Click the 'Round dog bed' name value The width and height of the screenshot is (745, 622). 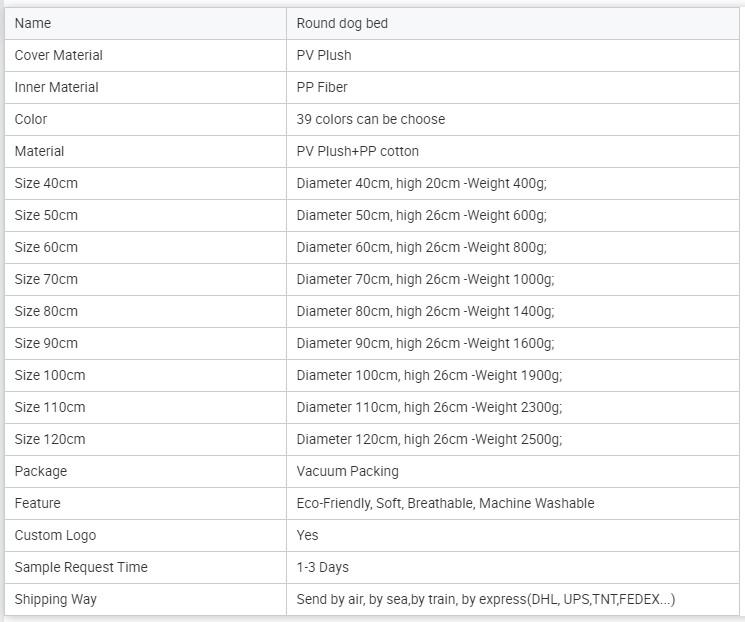point(342,23)
